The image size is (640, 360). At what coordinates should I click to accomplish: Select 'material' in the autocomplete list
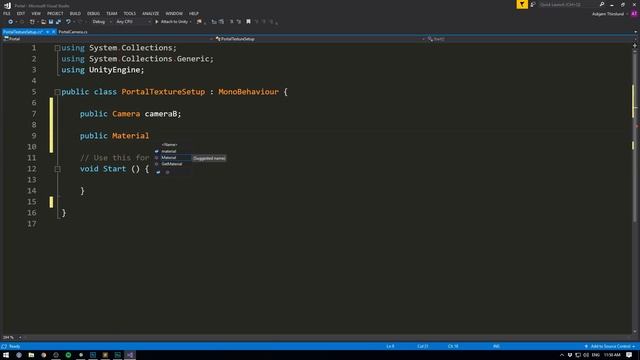169,151
